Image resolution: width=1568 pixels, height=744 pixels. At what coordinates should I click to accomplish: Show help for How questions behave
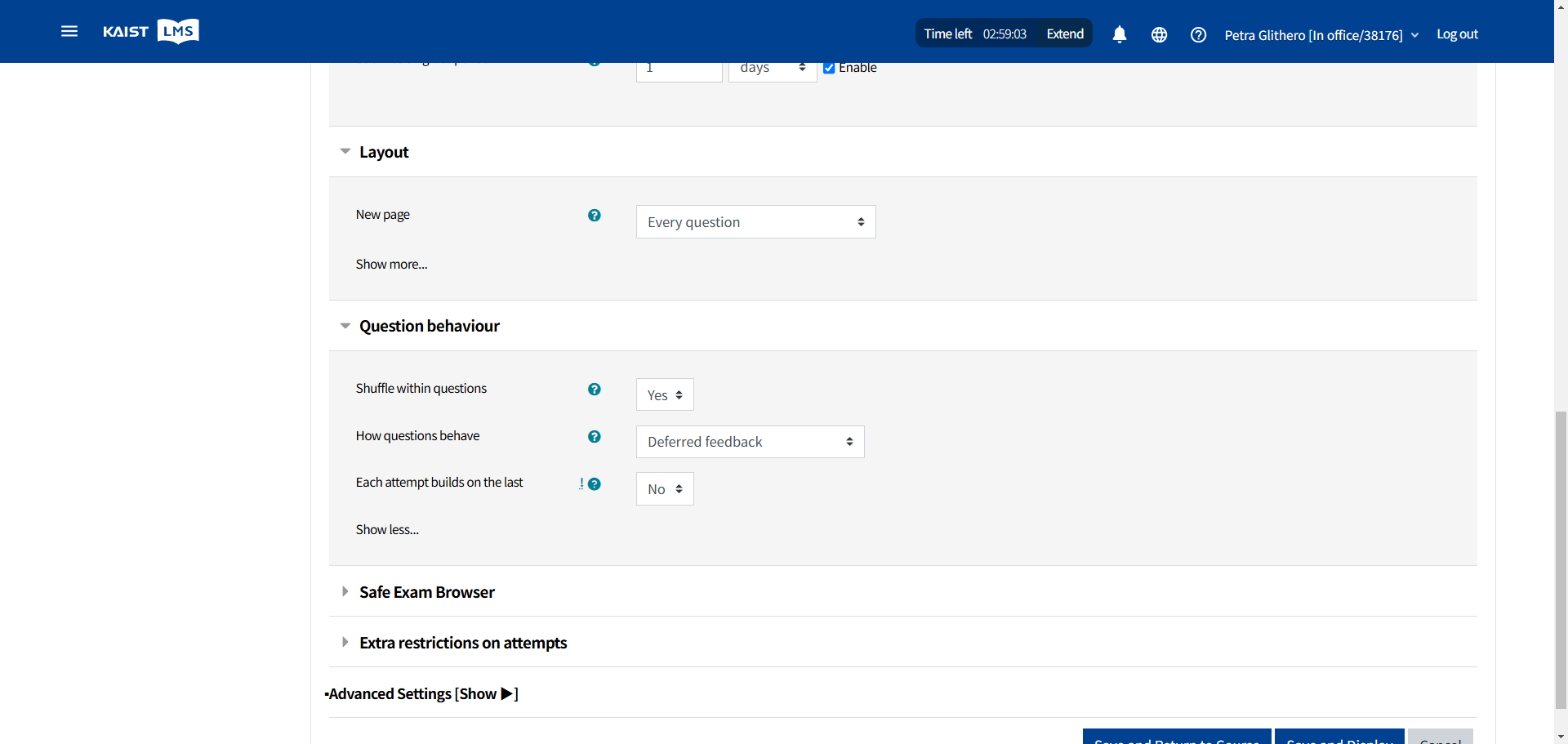pos(595,437)
